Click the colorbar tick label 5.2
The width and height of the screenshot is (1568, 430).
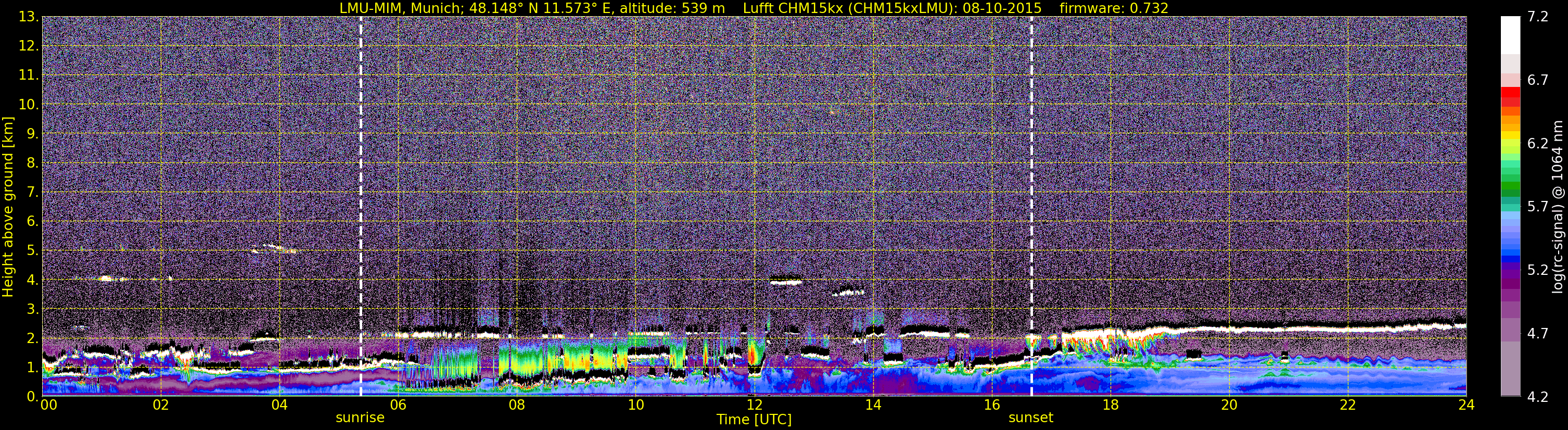[1538, 270]
